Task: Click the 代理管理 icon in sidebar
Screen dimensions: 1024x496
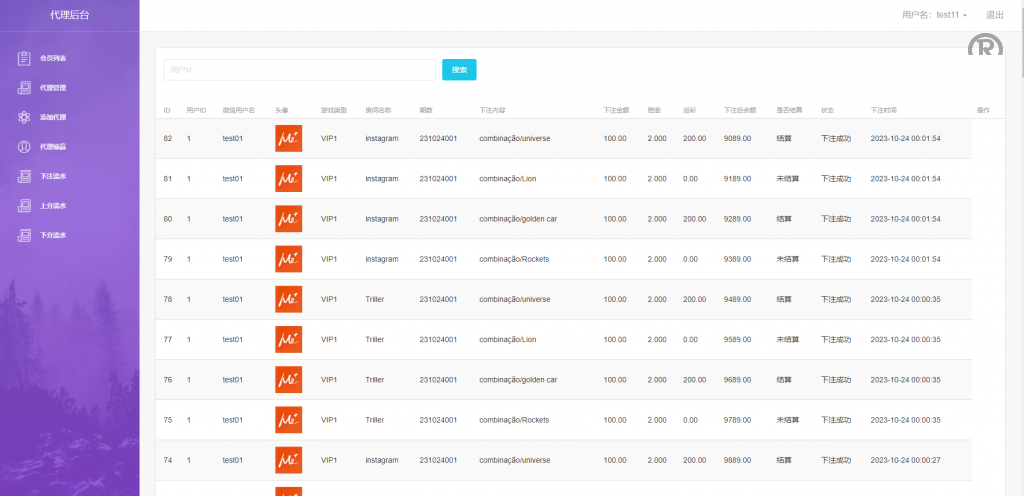Action: [24, 88]
